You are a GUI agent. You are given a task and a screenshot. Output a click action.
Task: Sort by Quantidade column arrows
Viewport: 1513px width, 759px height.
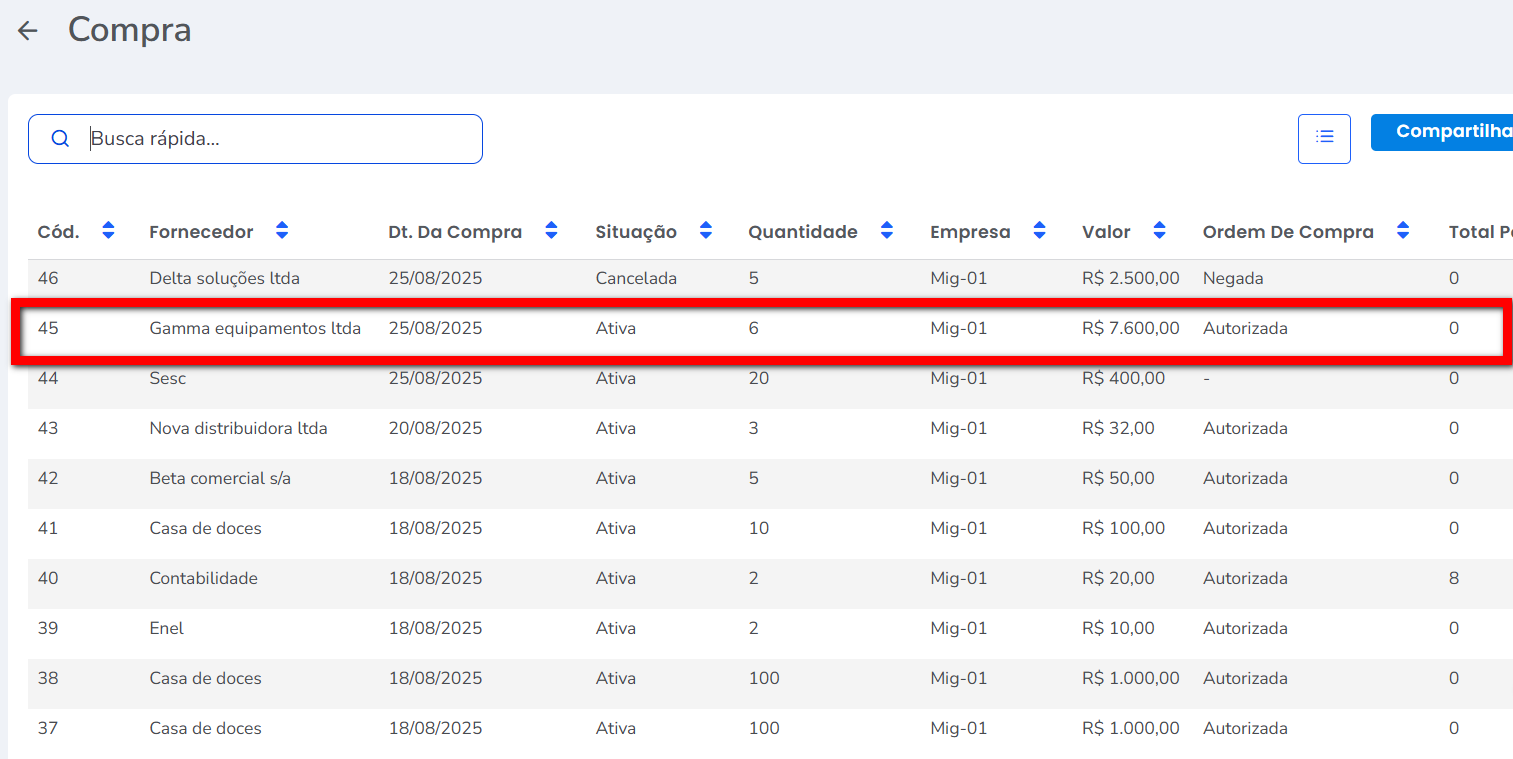tap(886, 231)
